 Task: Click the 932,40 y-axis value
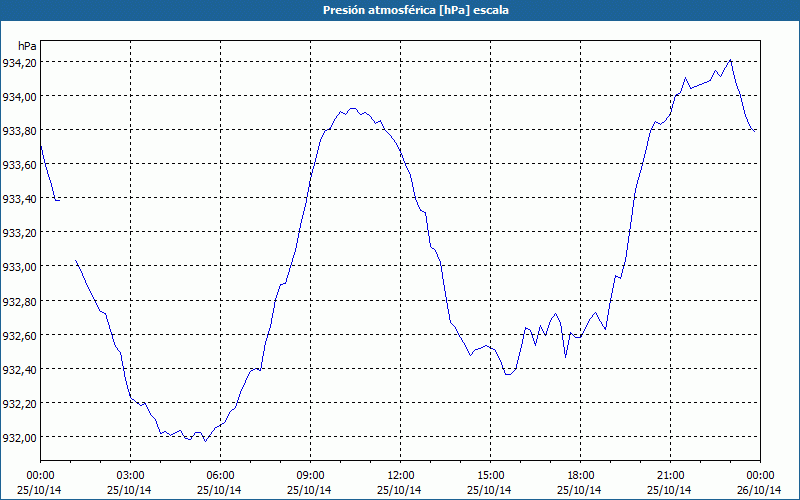18,370
